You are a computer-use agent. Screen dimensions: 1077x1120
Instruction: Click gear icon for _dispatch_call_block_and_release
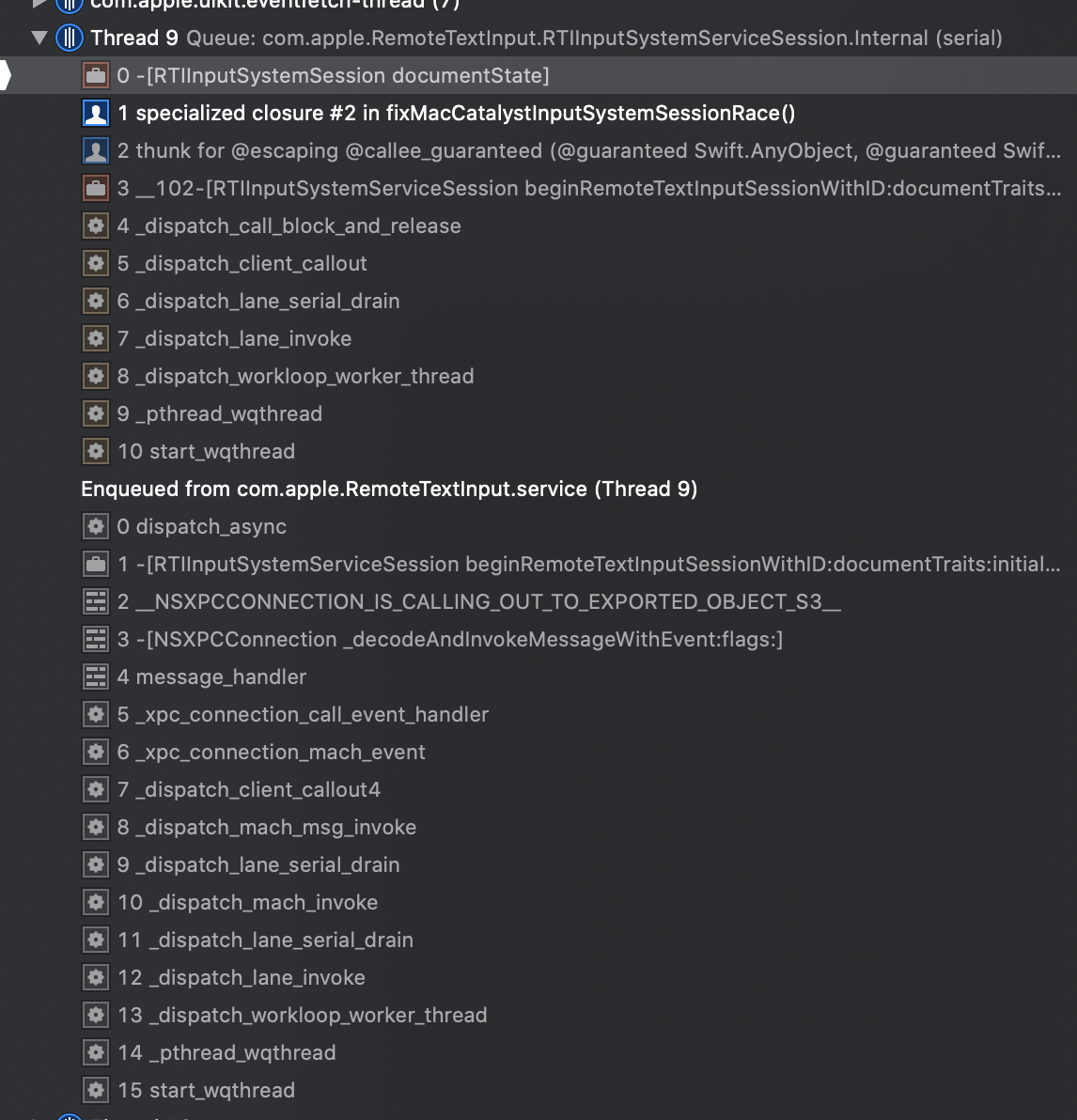96,226
